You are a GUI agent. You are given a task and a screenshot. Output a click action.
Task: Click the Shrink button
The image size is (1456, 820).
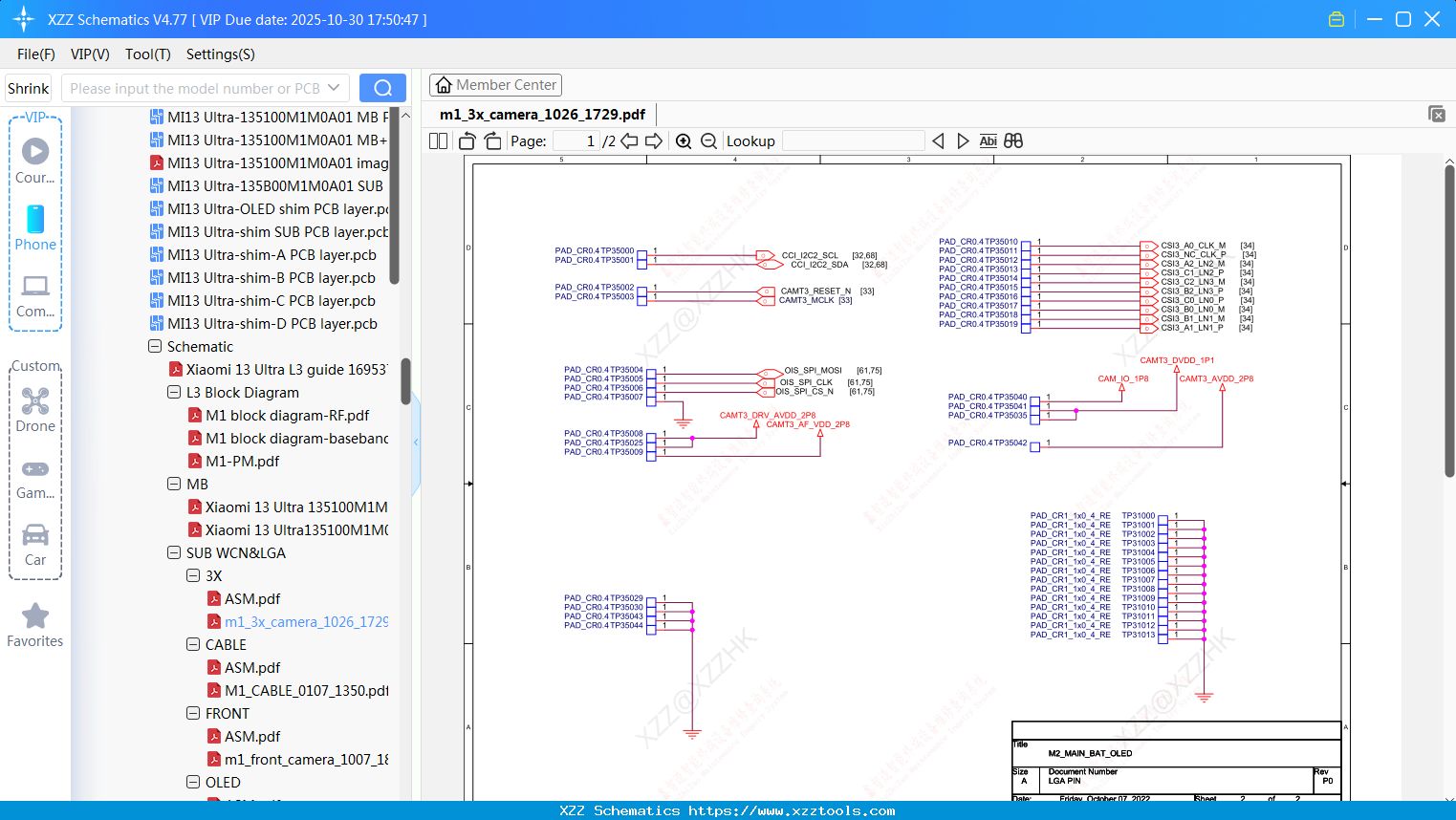(29, 88)
